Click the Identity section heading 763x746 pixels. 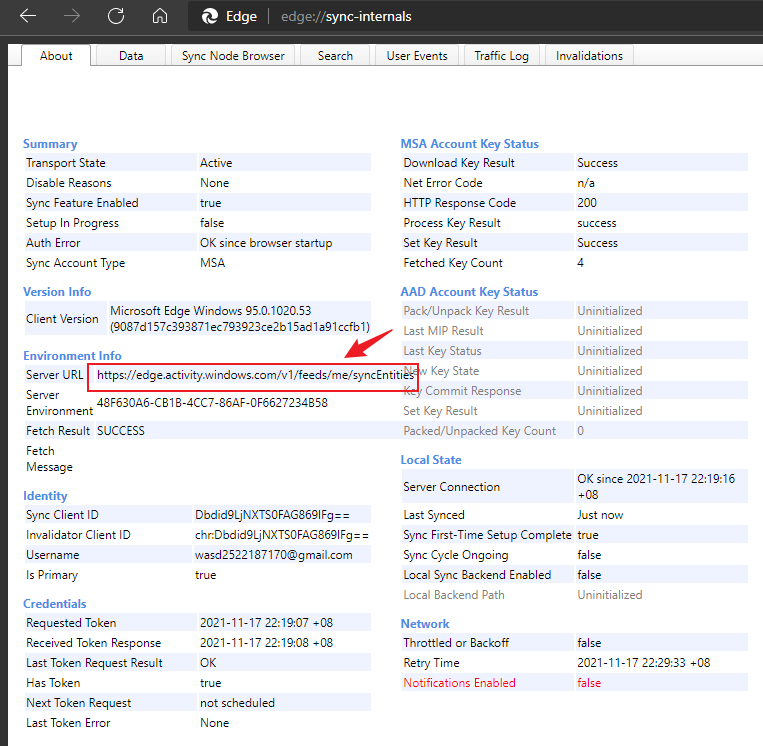[x=45, y=496]
